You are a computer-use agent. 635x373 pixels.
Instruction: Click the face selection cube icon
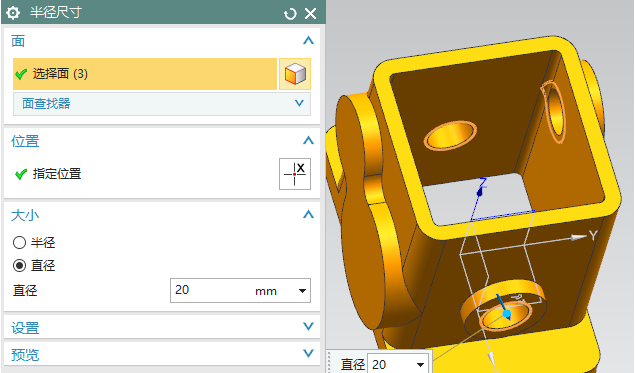pos(295,74)
